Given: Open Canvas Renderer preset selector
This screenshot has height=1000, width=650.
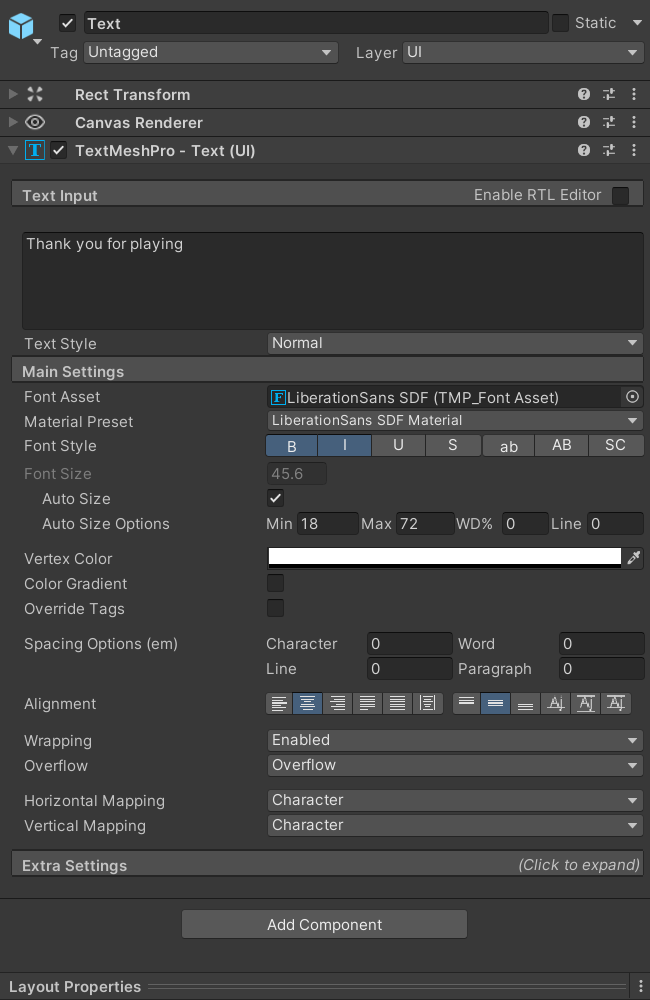Looking at the screenshot, I should click(609, 122).
